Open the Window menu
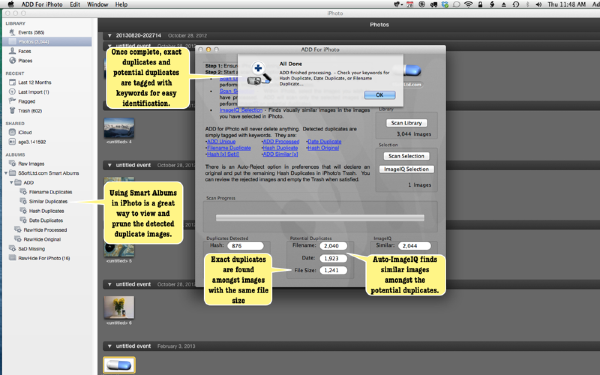 [x=97, y=4]
